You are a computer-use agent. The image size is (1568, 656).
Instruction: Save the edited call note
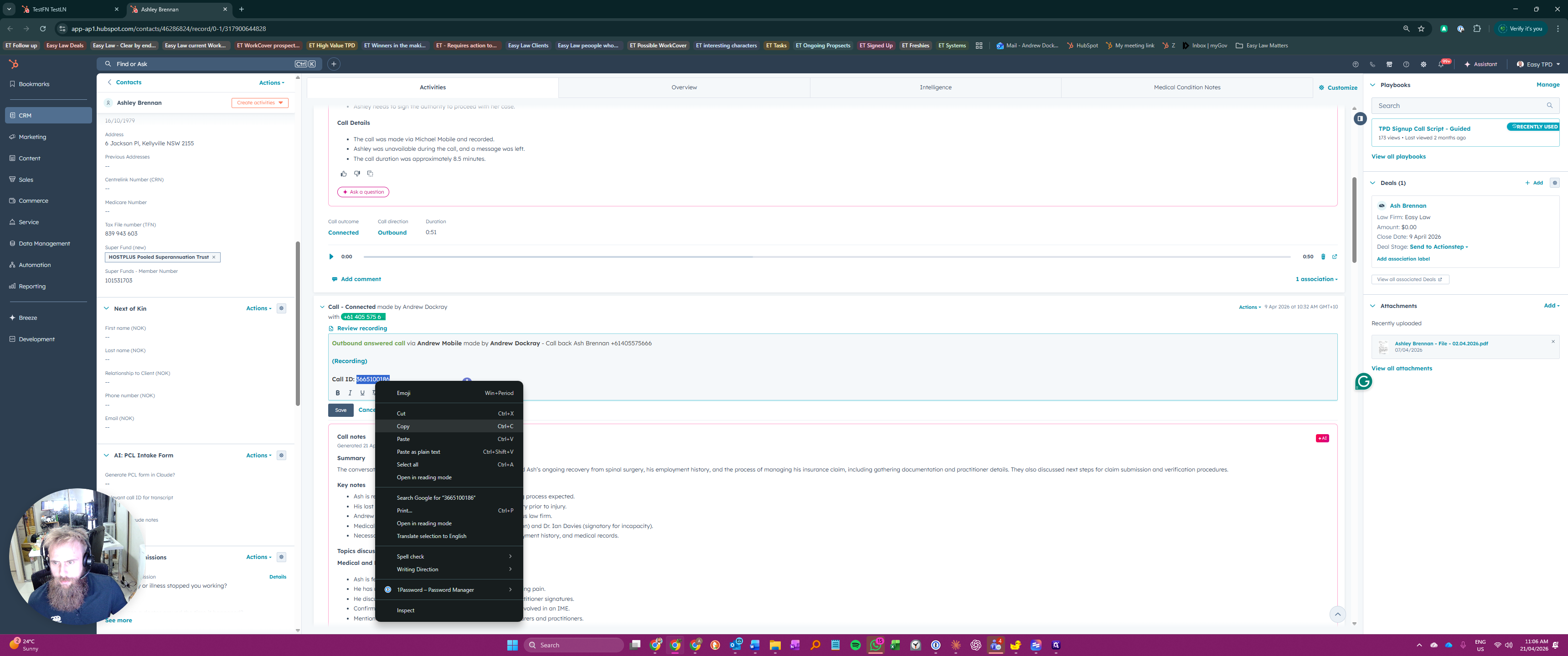(340, 410)
